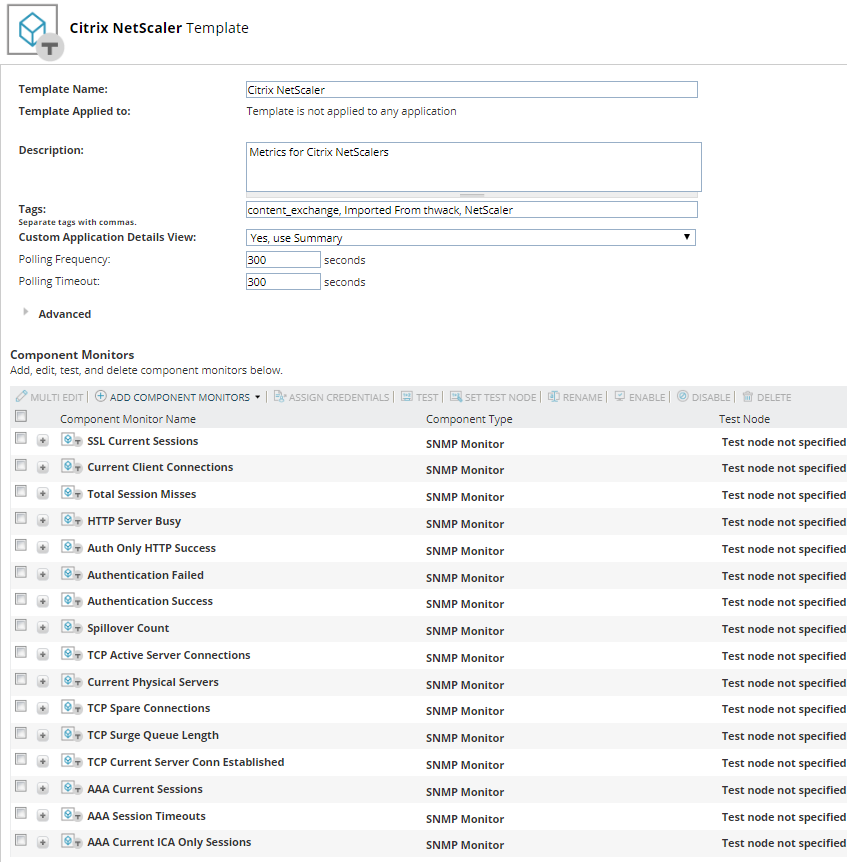This screenshot has height=862, width=847.
Task: Click the Current Client Connections monitor icon
Action: click(x=71, y=466)
